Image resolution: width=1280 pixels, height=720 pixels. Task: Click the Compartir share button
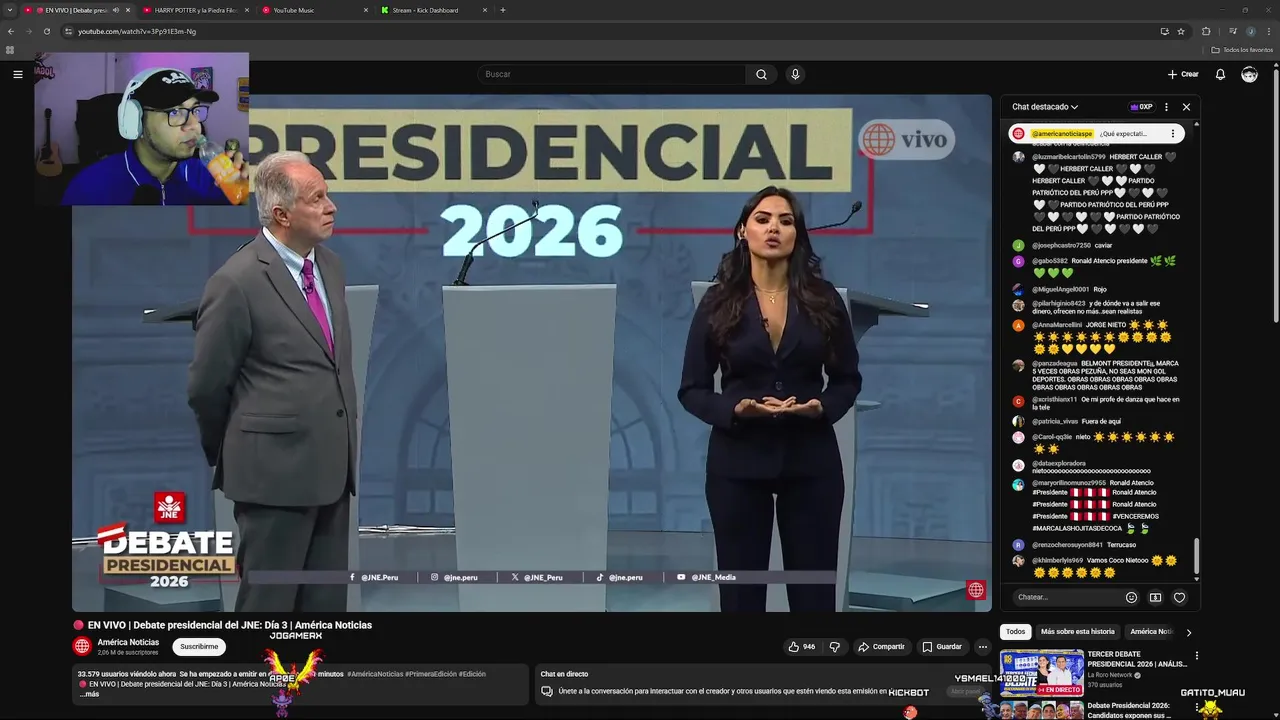881,647
